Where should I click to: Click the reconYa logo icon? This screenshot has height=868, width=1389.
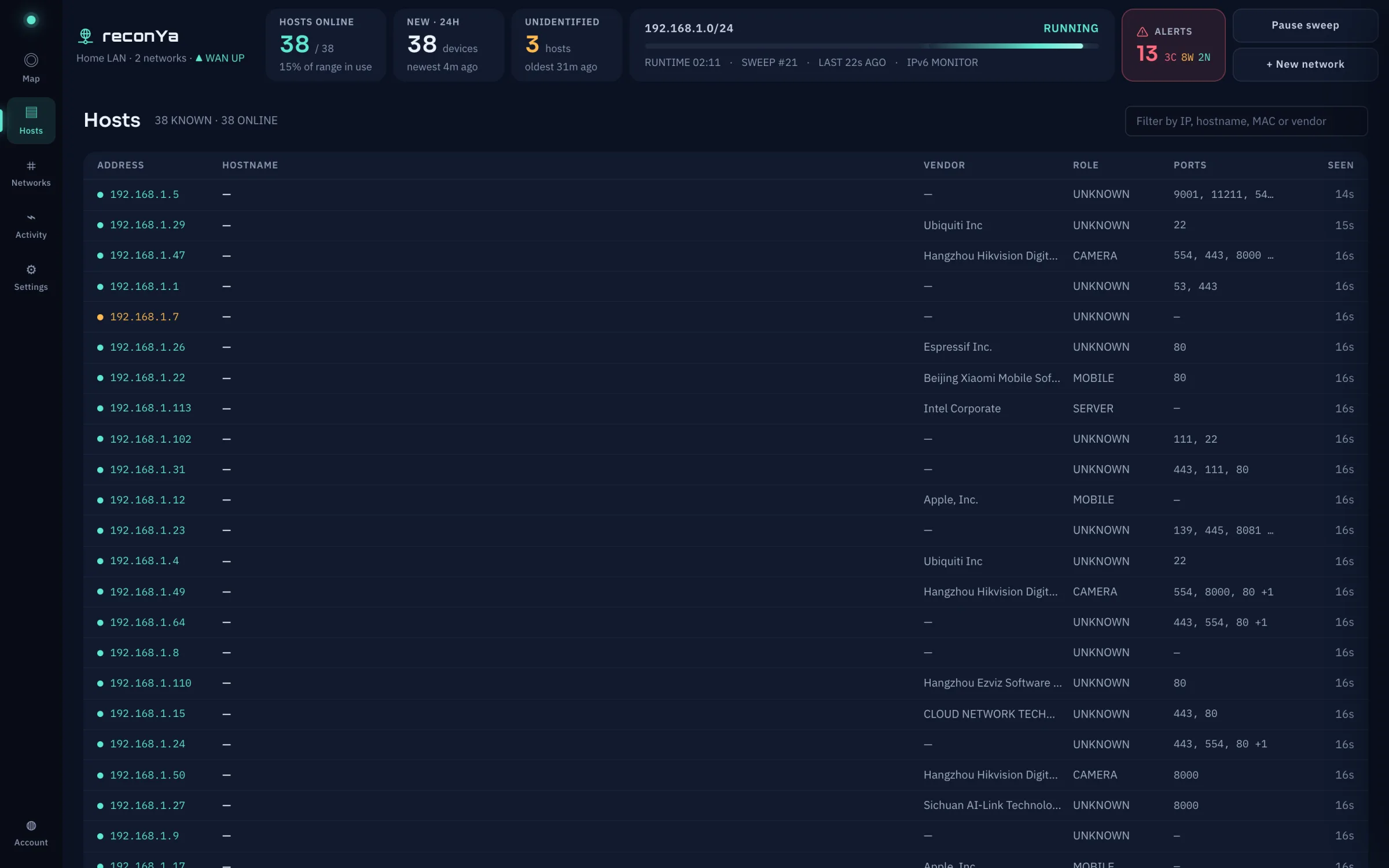86,36
